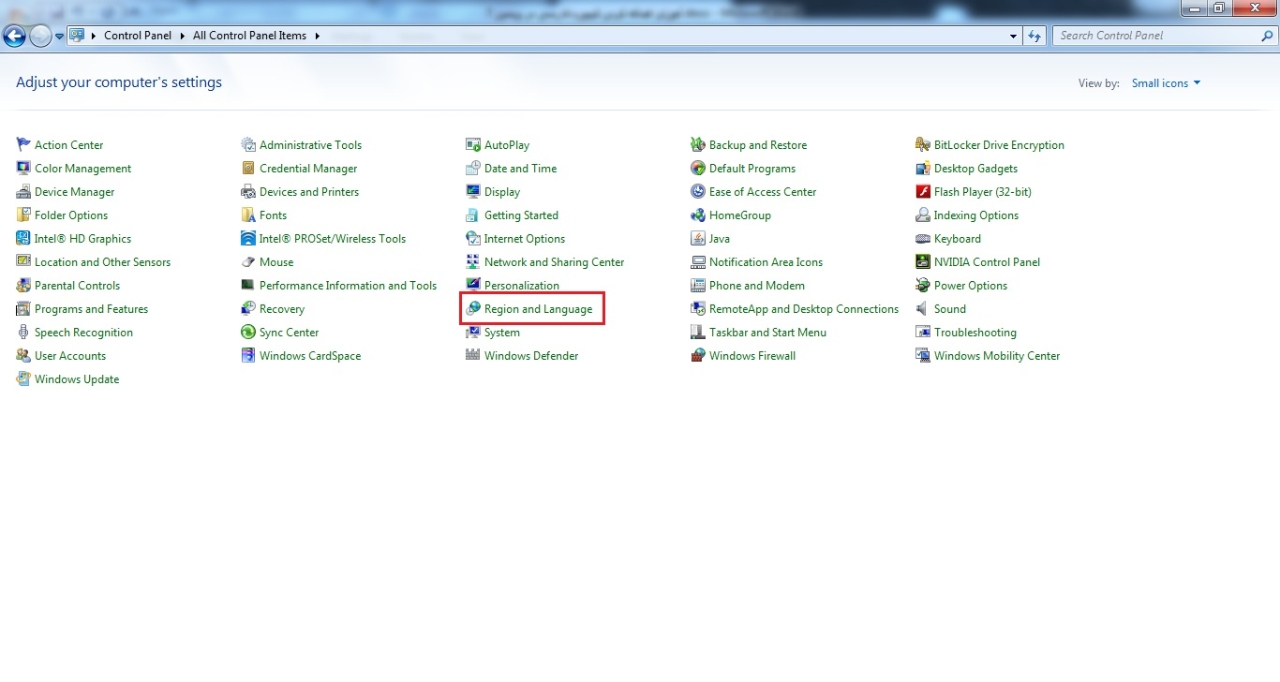Image resolution: width=1280 pixels, height=682 pixels.
Task: Open Sync Center link
Action: [289, 333]
